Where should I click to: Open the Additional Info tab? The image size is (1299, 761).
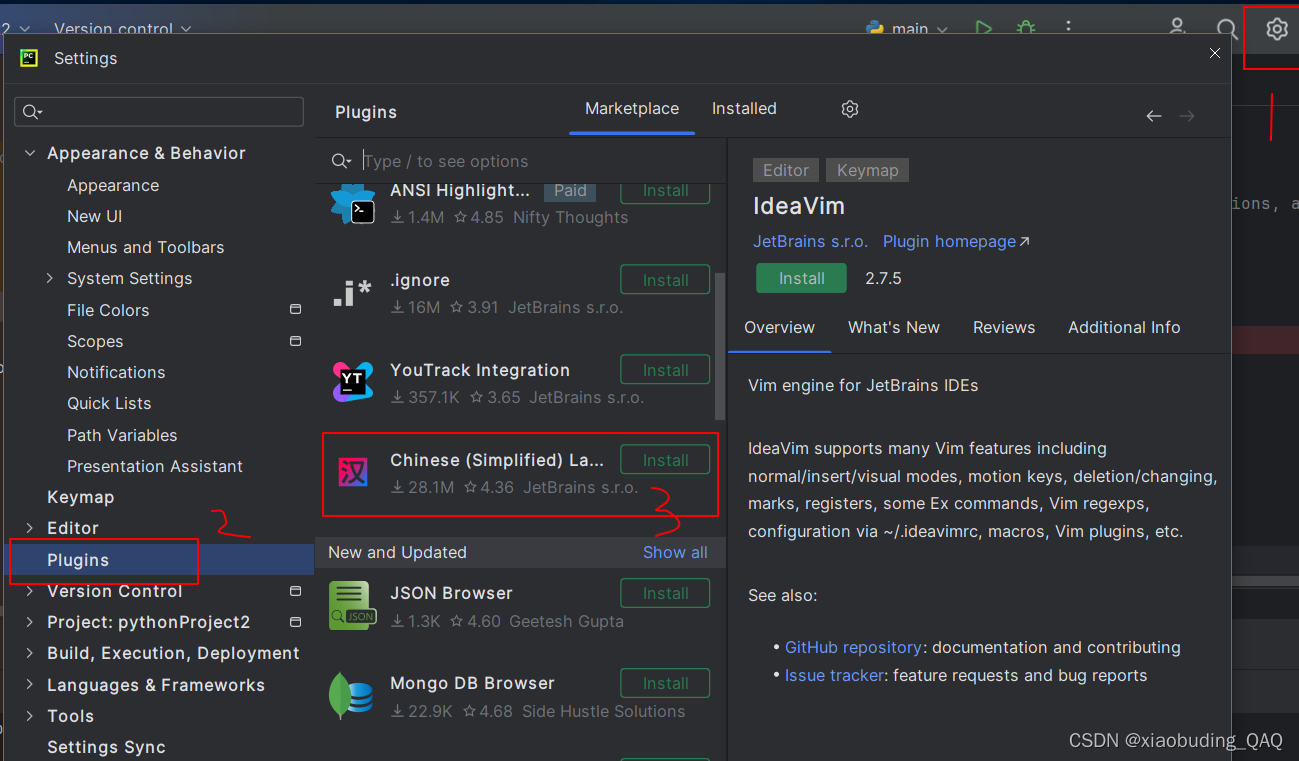coord(1124,327)
